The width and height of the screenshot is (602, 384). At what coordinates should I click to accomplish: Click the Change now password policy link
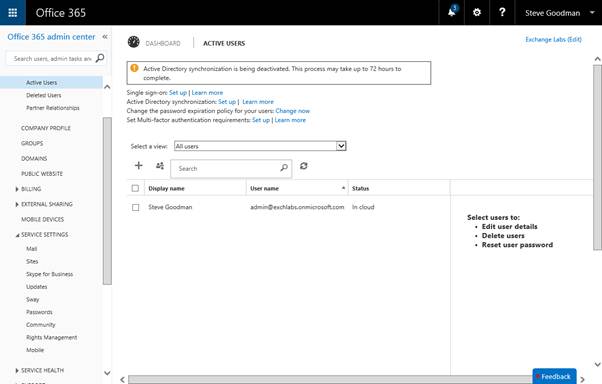(x=292, y=111)
